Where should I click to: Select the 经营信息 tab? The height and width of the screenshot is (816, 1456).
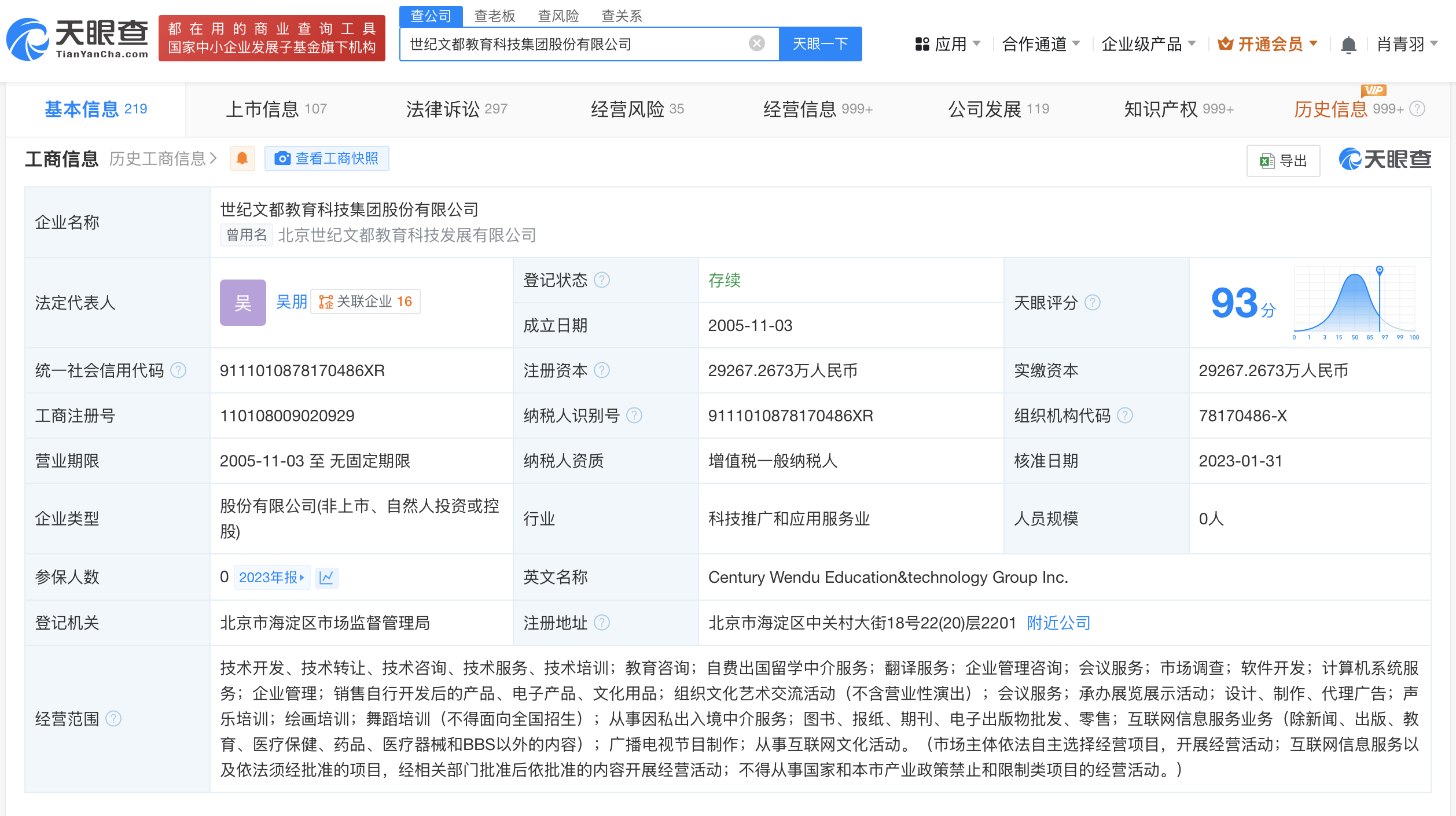point(818,109)
